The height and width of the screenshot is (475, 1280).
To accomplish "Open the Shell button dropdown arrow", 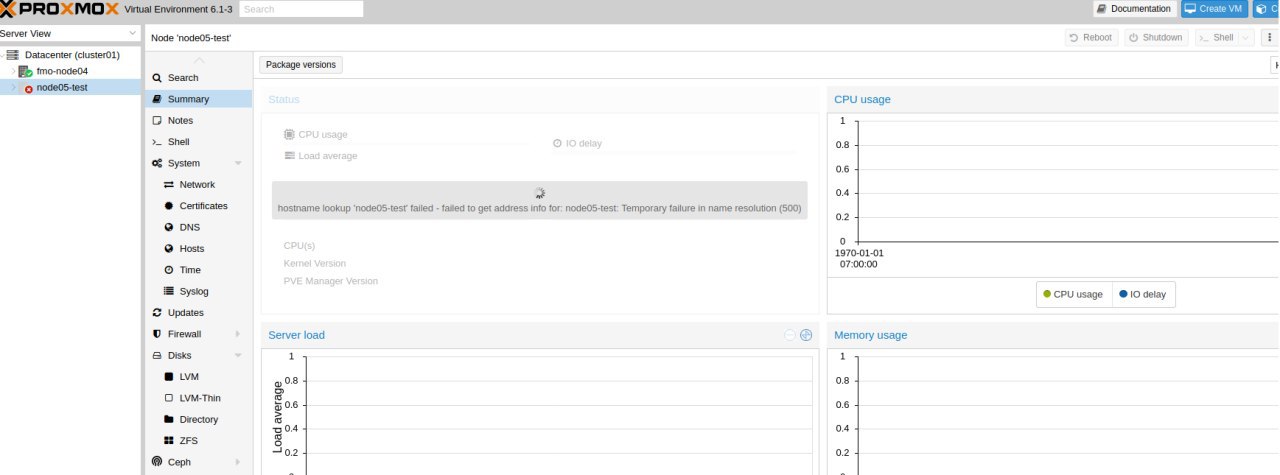I will (1246, 37).
